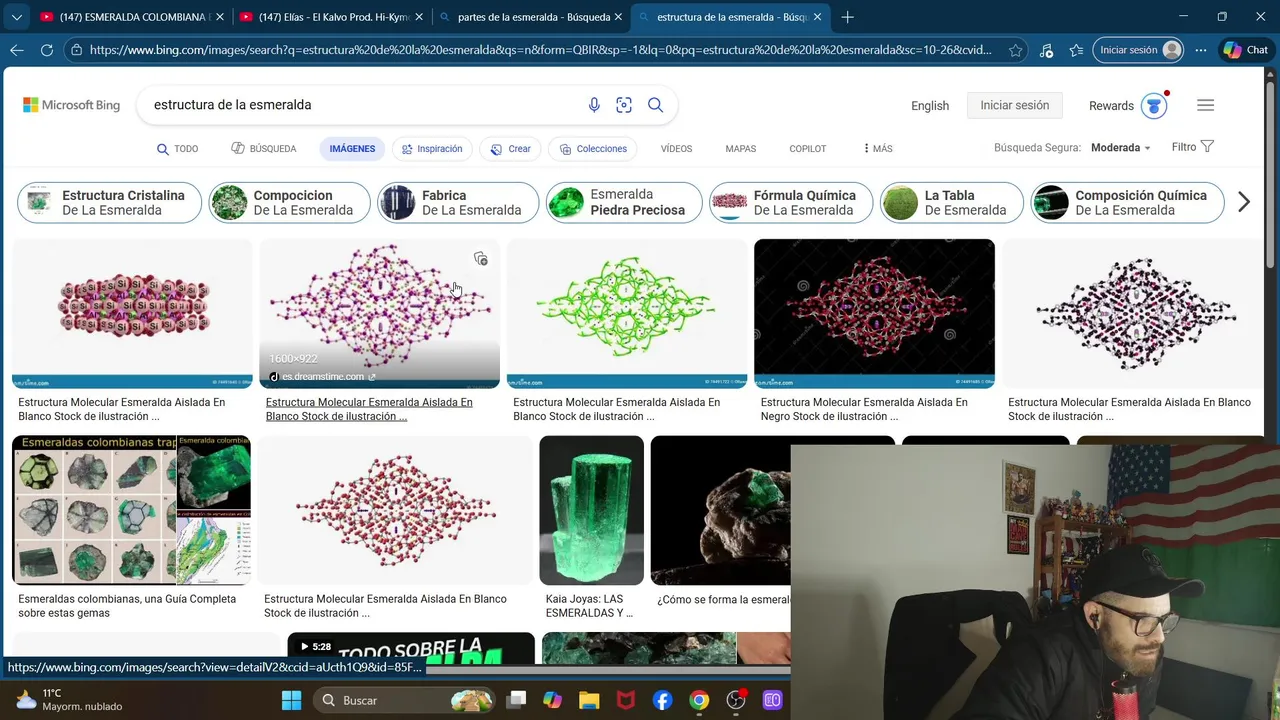Viewport: 1280px width, 720px height.
Task: Go back with the browser back arrow
Action: [x=17, y=50]
